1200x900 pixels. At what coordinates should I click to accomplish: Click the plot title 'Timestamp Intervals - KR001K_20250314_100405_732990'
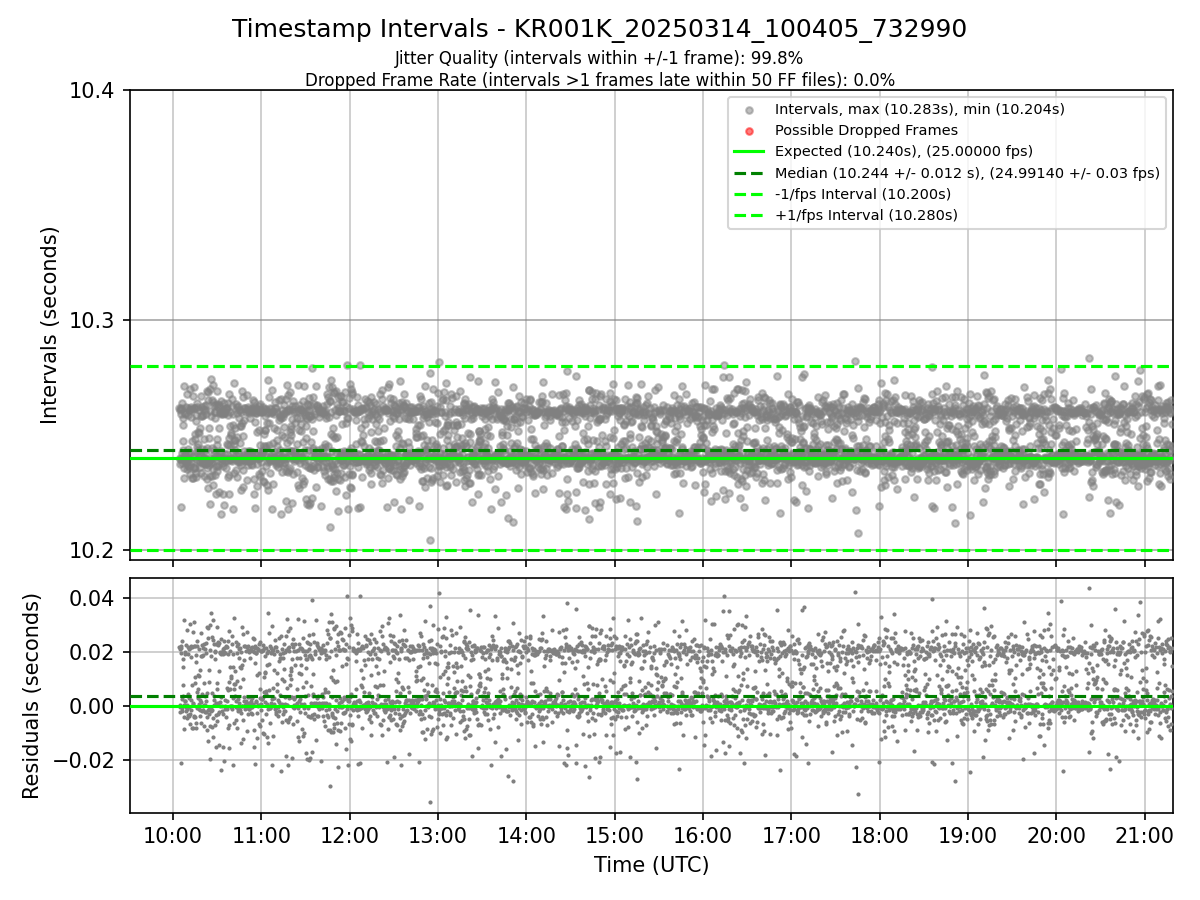coord(599,29)
